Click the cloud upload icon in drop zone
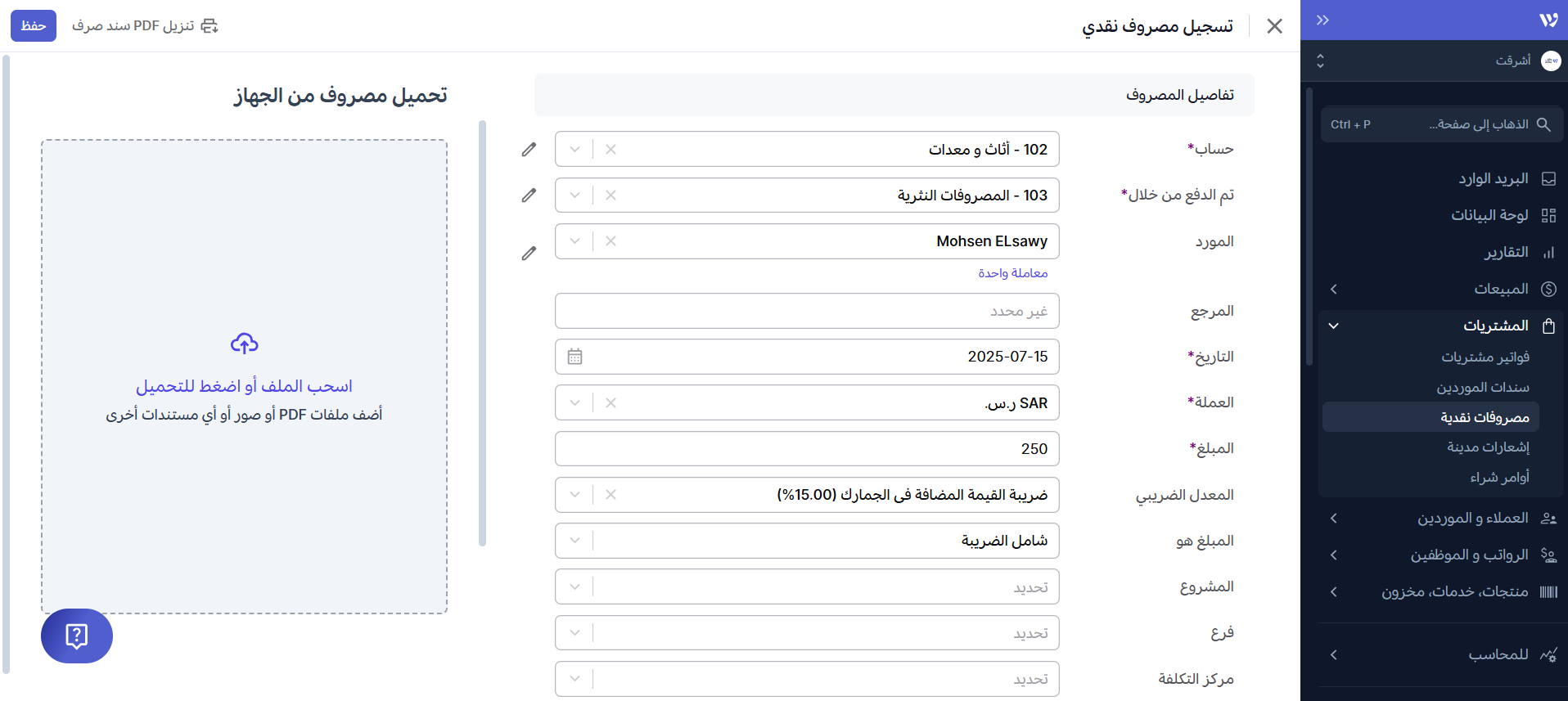Screen dimensions: 1568x701 pos(244,344)
